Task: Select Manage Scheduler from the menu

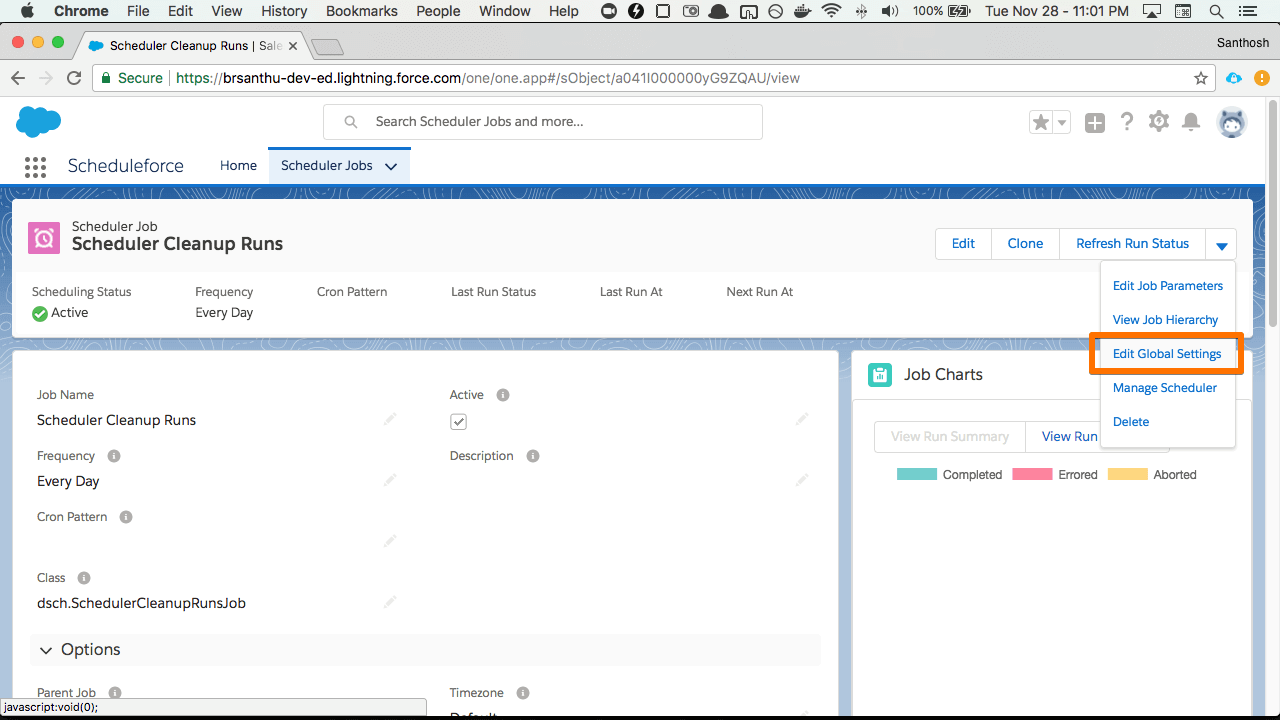Action: [x=1164, y=388]
